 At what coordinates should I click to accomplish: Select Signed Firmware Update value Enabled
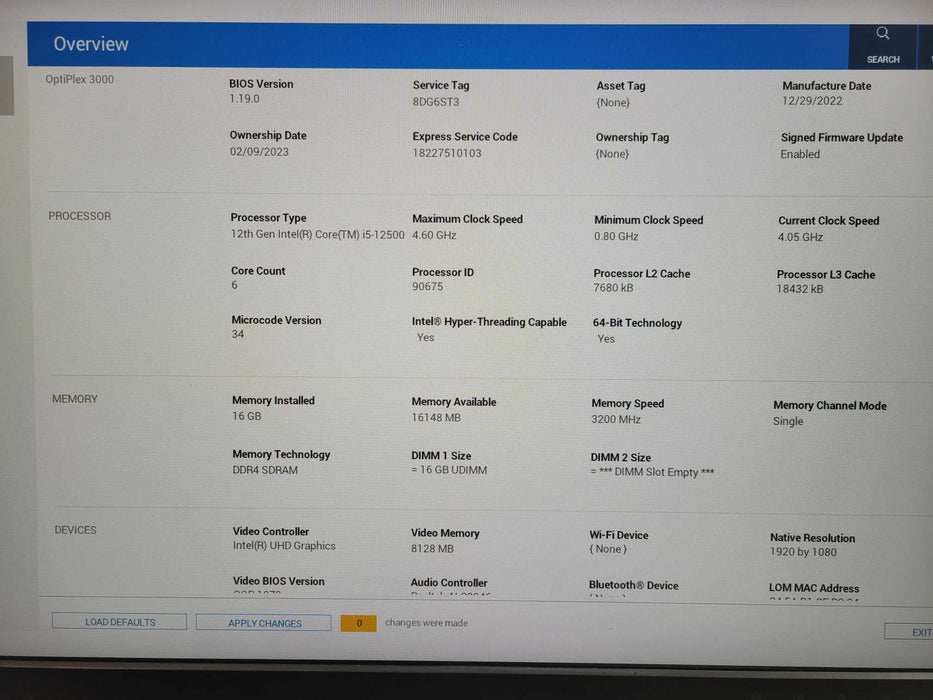pos(800,154)
